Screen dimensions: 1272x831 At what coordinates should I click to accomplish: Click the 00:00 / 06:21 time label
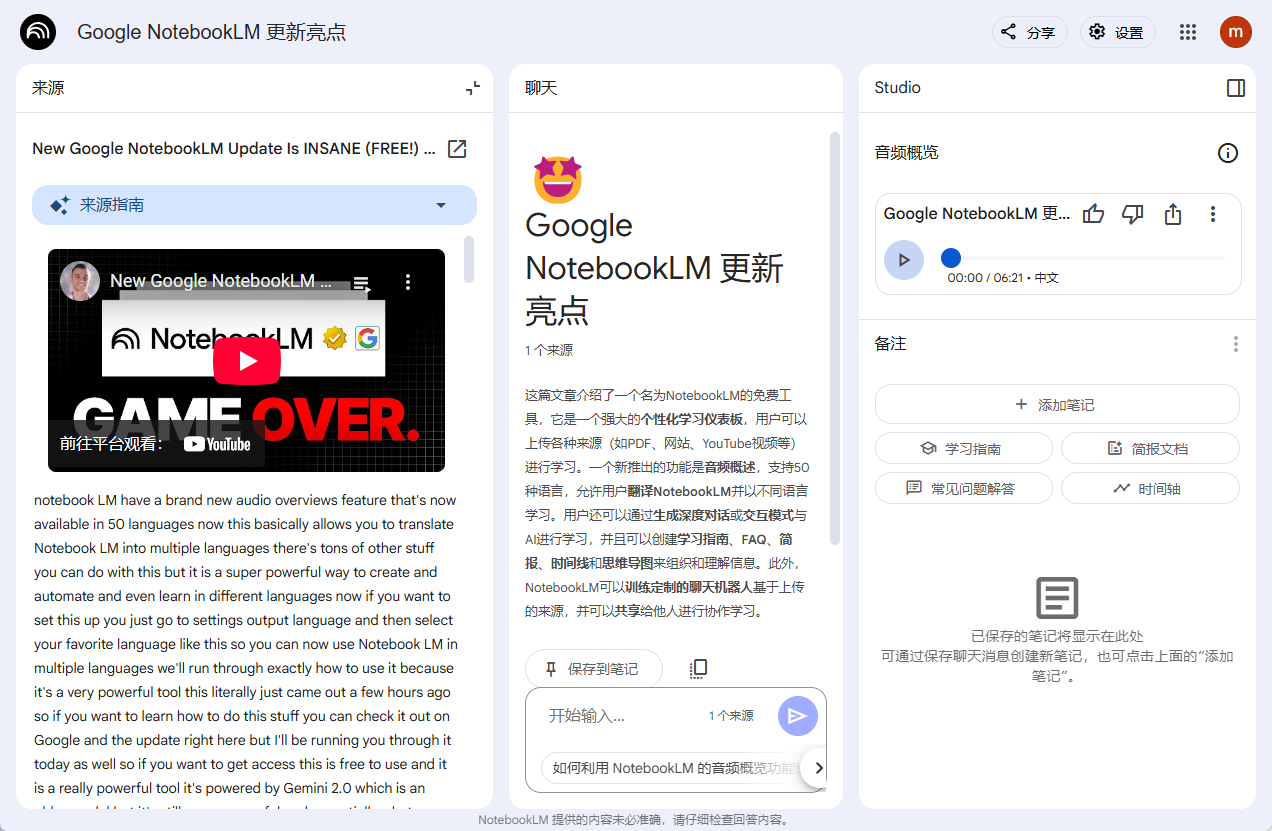coord(985,278)
